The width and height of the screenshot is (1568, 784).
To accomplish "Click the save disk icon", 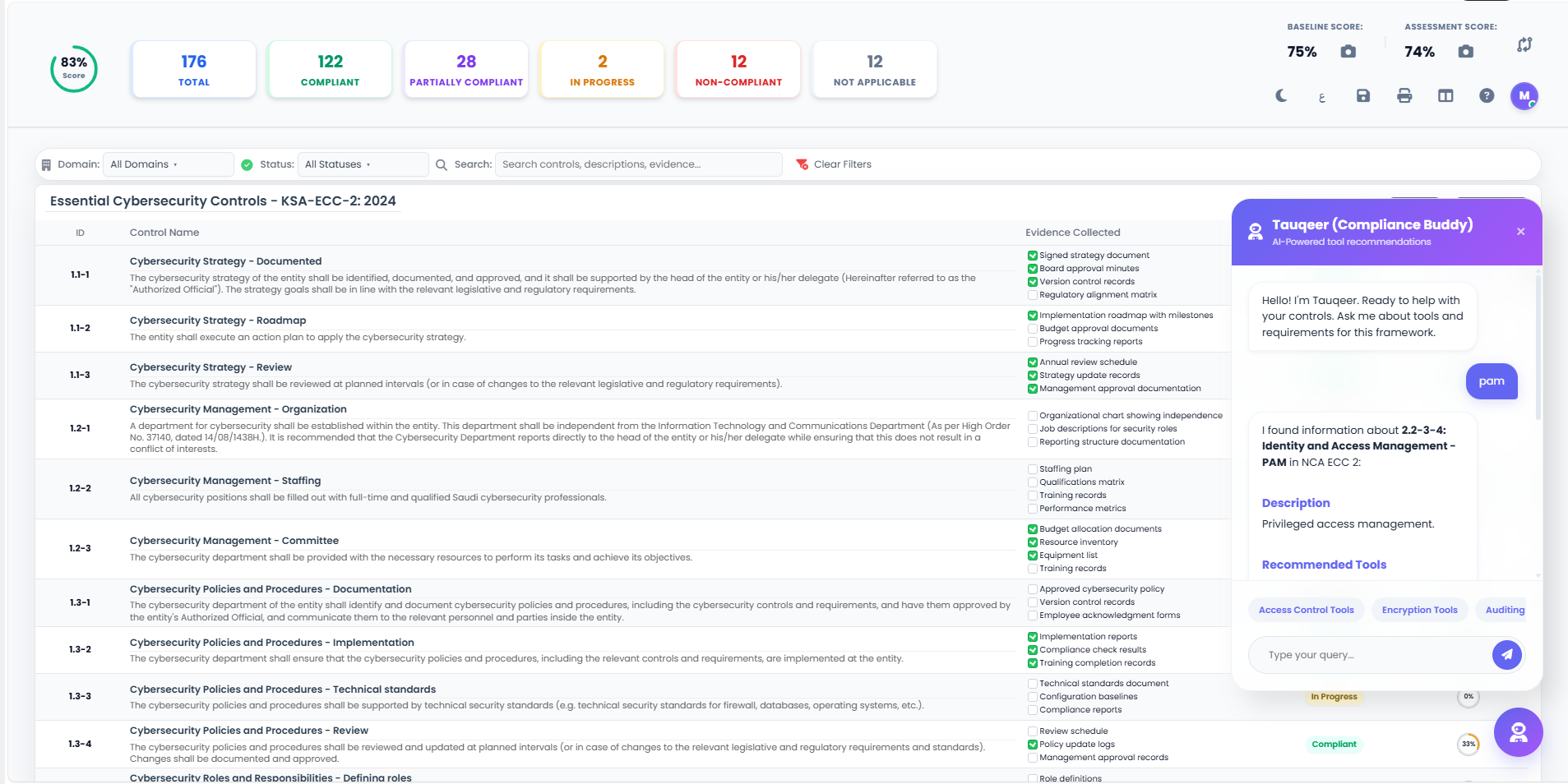I will [1363, 96].
